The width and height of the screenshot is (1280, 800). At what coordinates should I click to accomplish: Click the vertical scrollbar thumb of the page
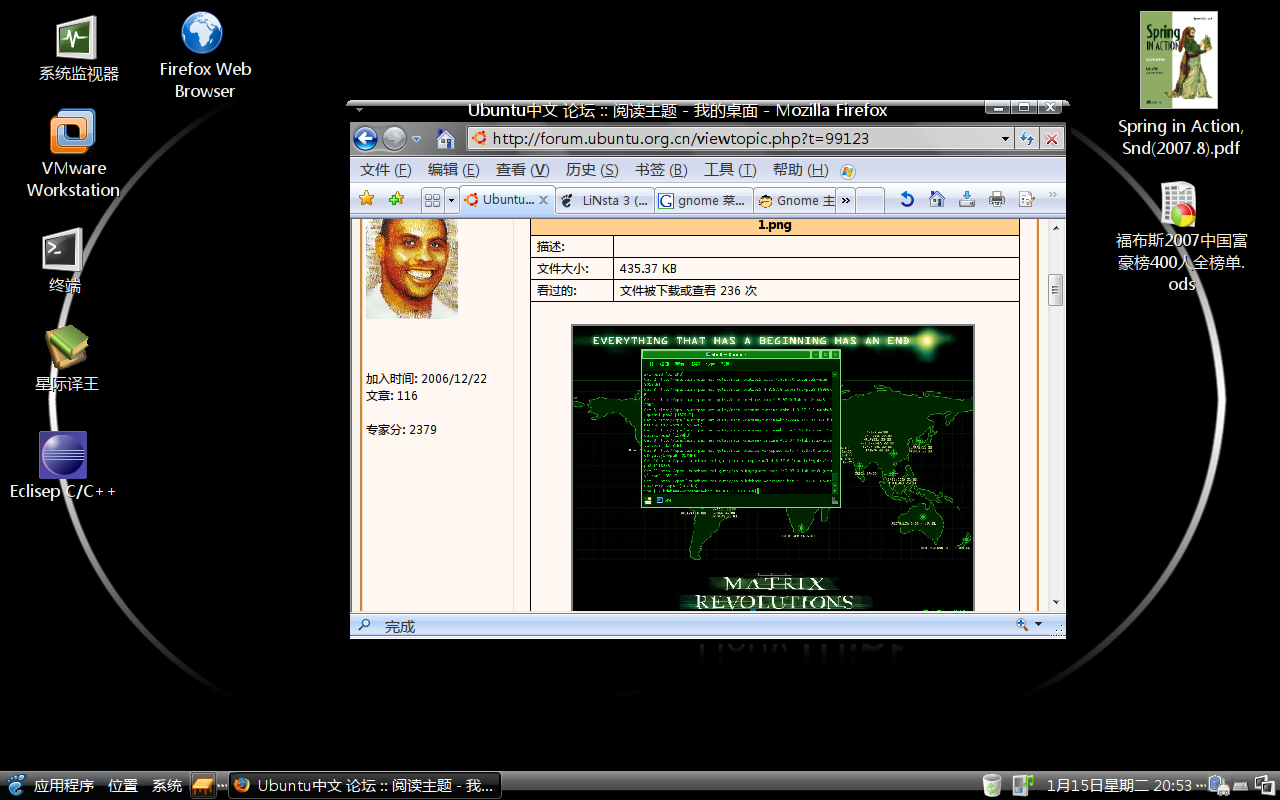pyautogui.click(x=1055, y=290)
